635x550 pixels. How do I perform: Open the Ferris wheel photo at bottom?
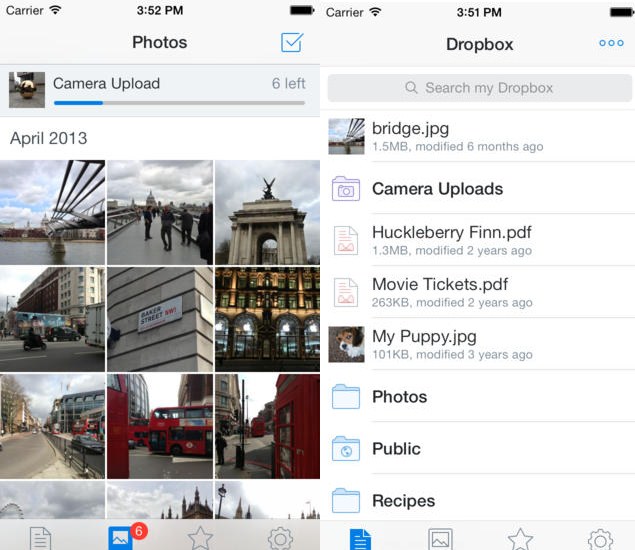point(52,500)
